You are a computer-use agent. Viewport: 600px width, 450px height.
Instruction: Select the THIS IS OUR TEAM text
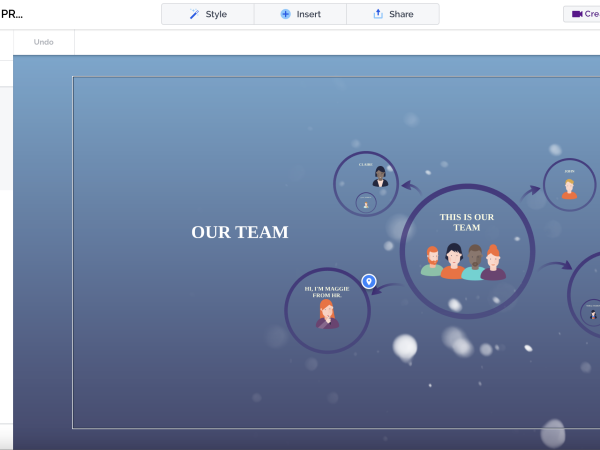[467, 222]
